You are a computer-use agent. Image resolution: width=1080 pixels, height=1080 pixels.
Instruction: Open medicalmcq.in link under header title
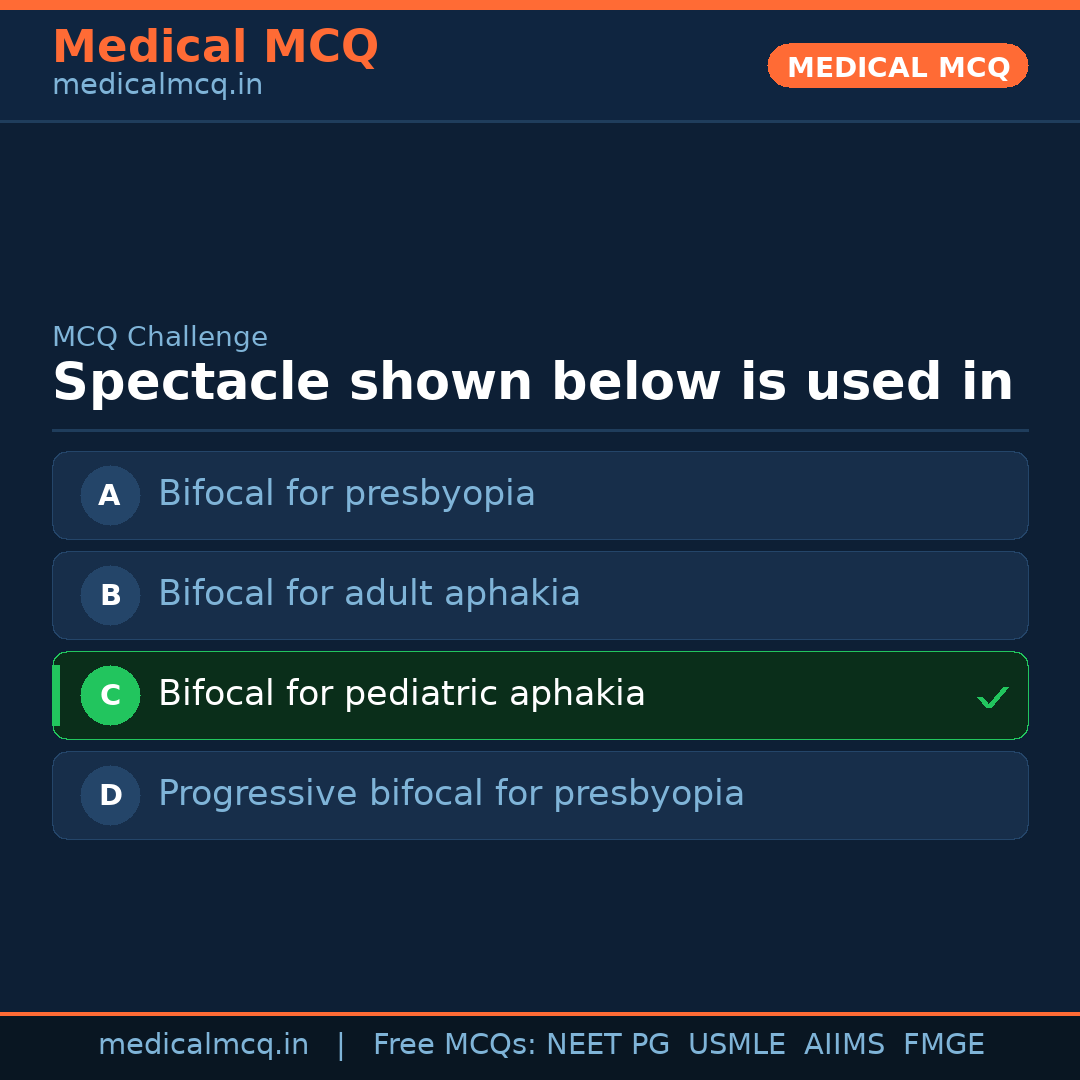157,86
